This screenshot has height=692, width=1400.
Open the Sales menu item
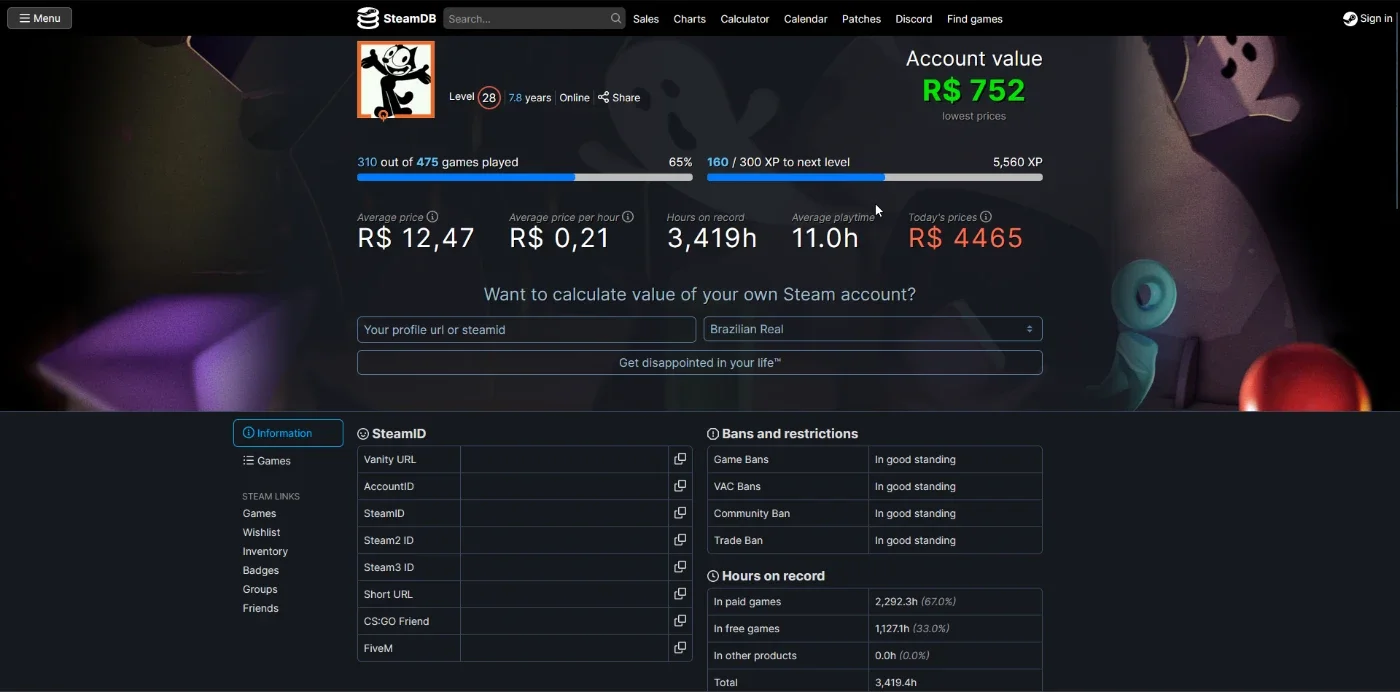(646, 19)
